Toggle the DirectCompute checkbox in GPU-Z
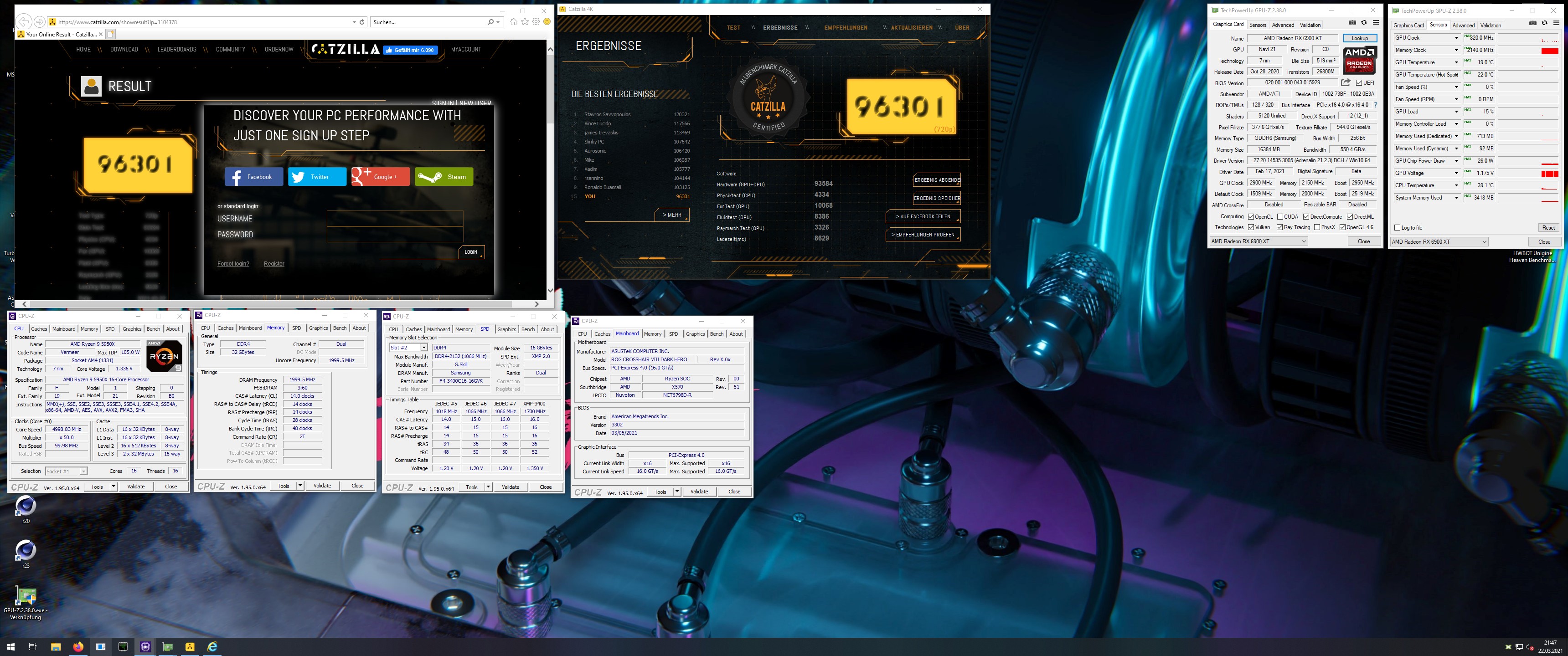This screenshot has width=1568, height=656. click(1306, 217)
